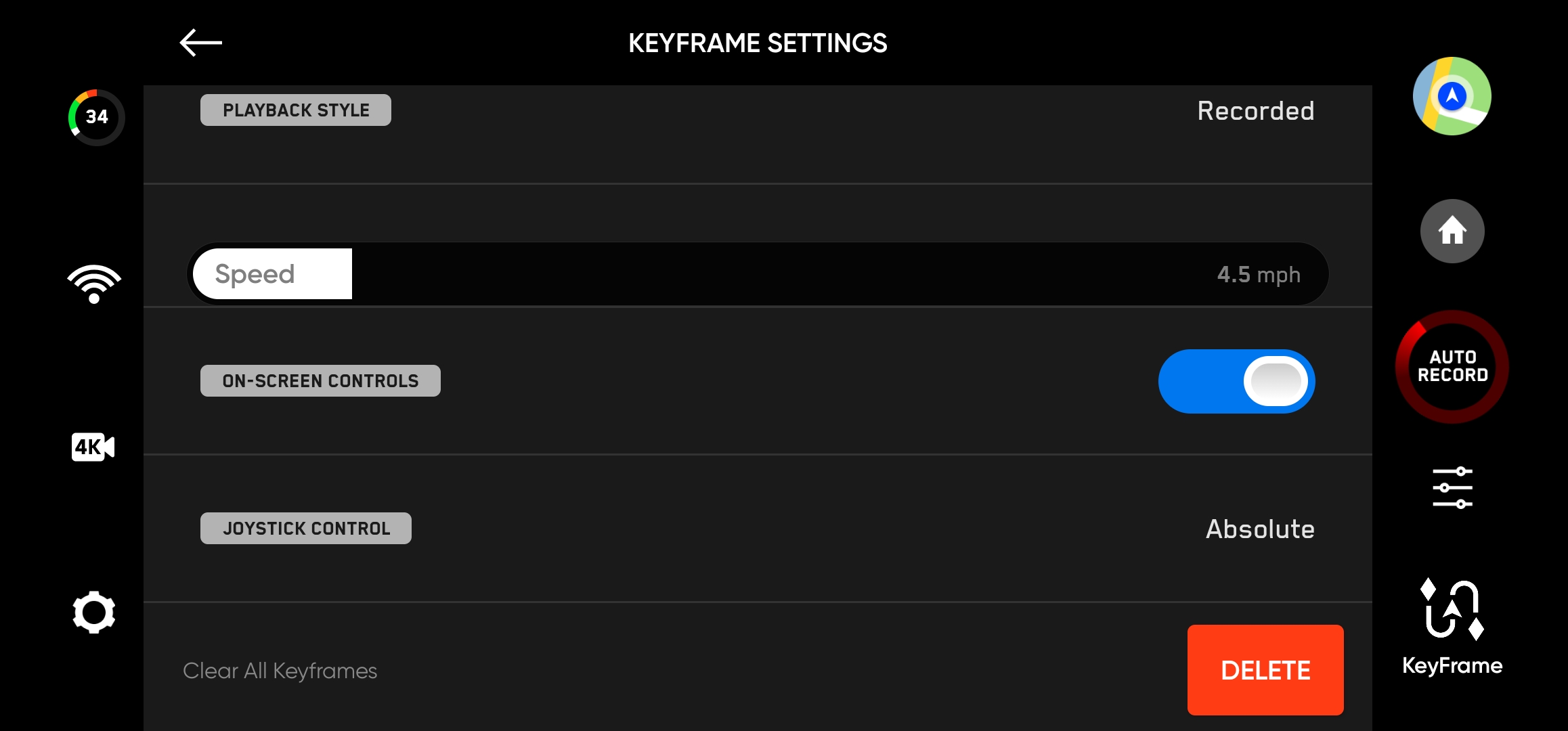Open the settings gear
Image resolution: width=1568 pixels, height=731 pixels.
(x=94, y=611)
